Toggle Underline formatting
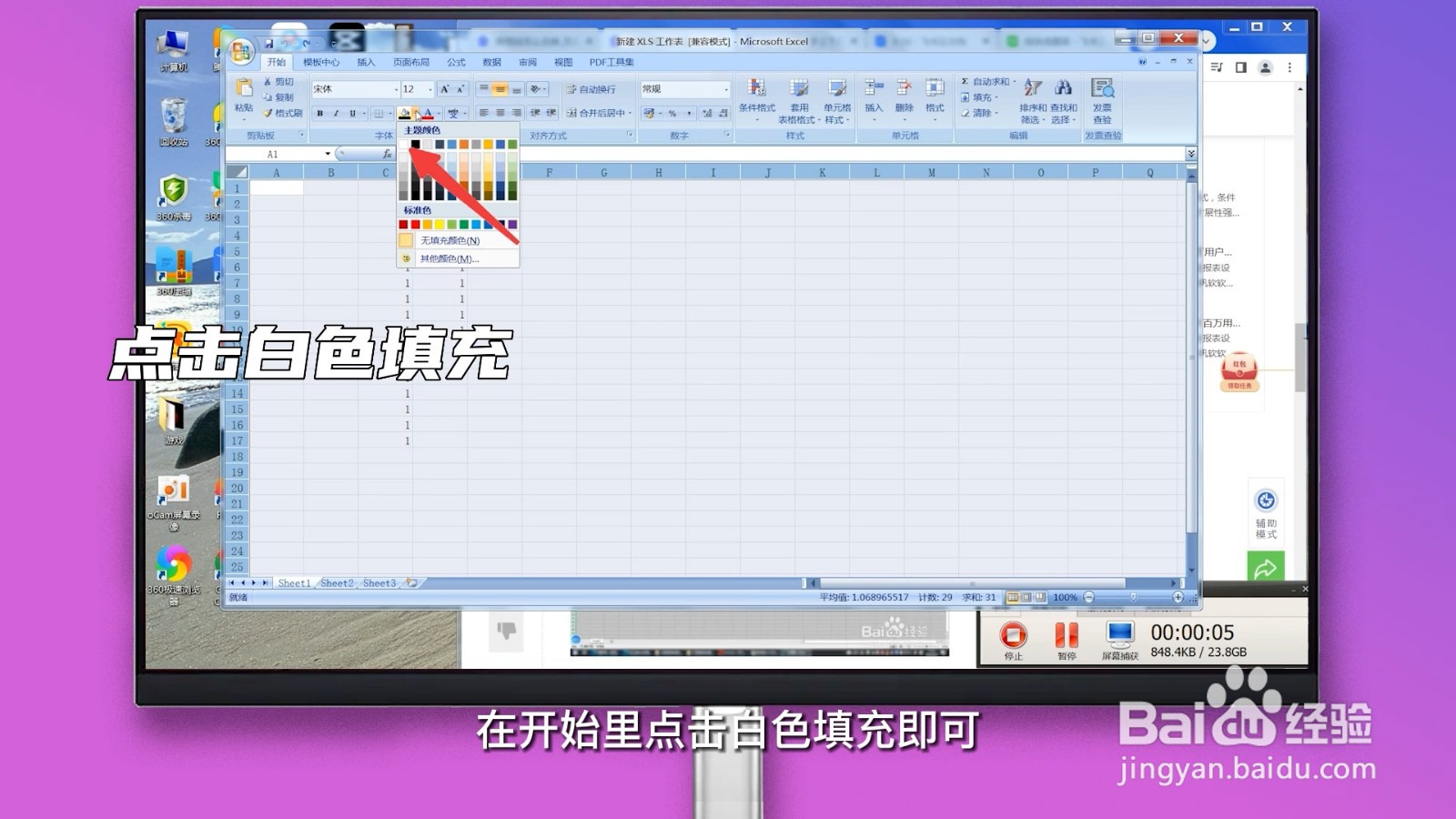 (352, 114)
